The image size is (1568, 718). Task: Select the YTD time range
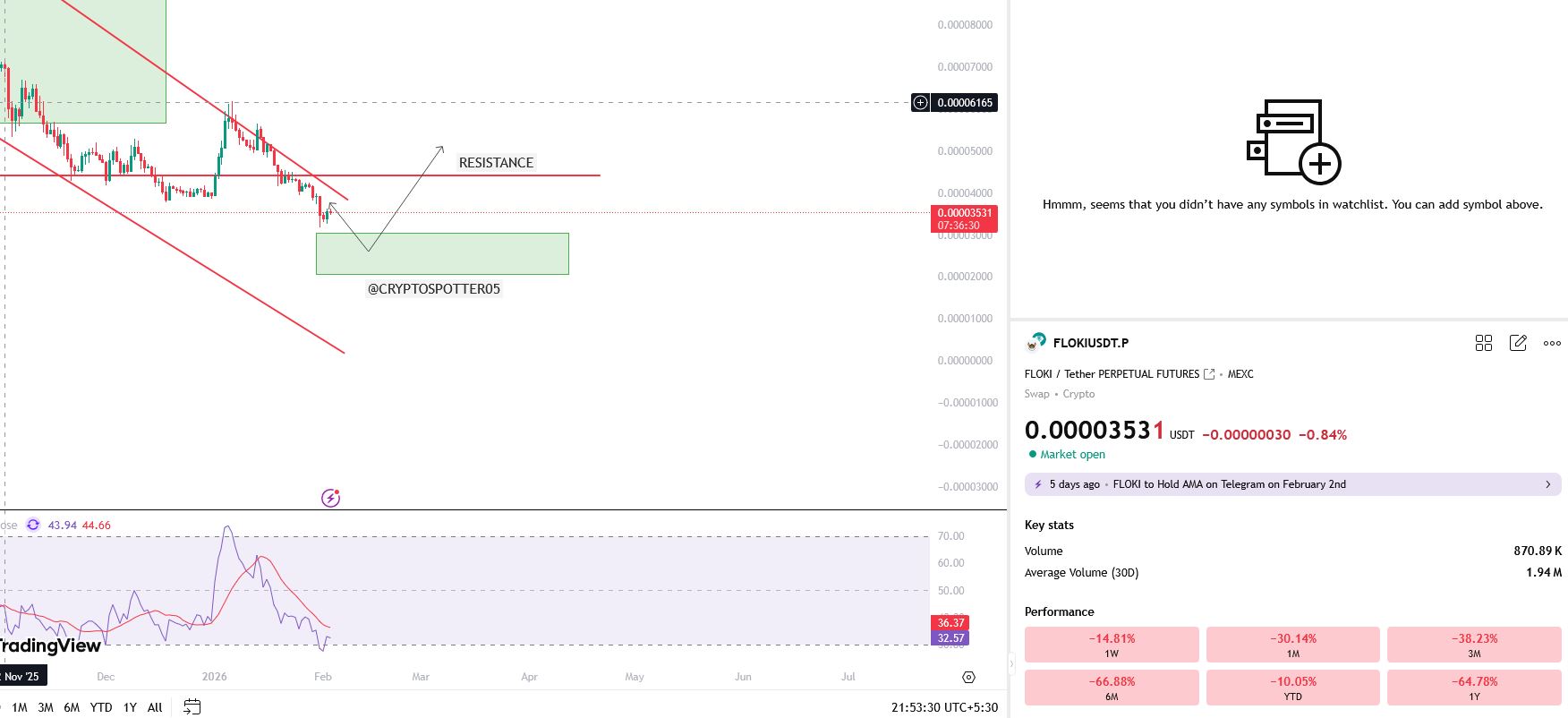click(x=101, y=707)
